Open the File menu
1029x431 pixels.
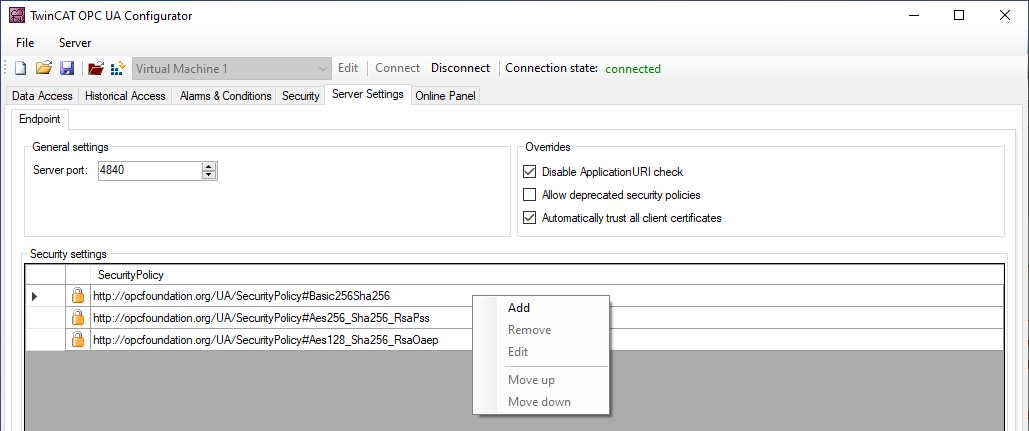(x=25, y=43)
